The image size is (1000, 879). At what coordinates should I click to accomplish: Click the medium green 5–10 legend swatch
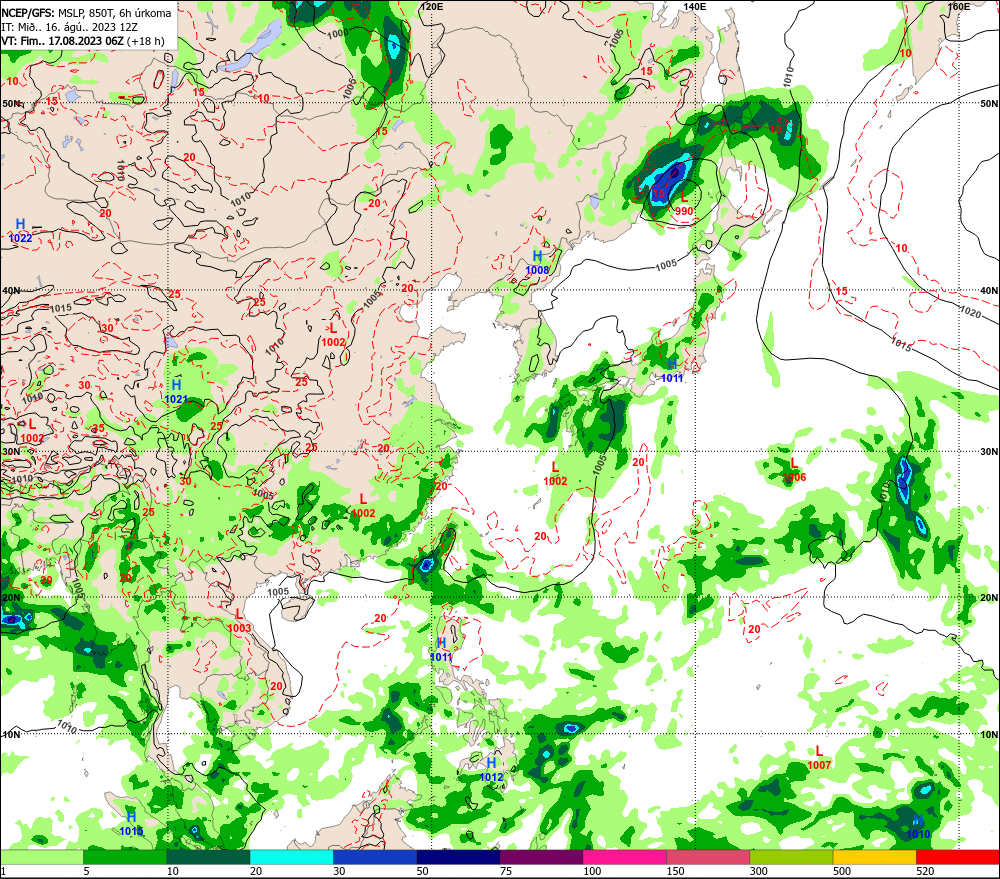(x=125, y=857)
